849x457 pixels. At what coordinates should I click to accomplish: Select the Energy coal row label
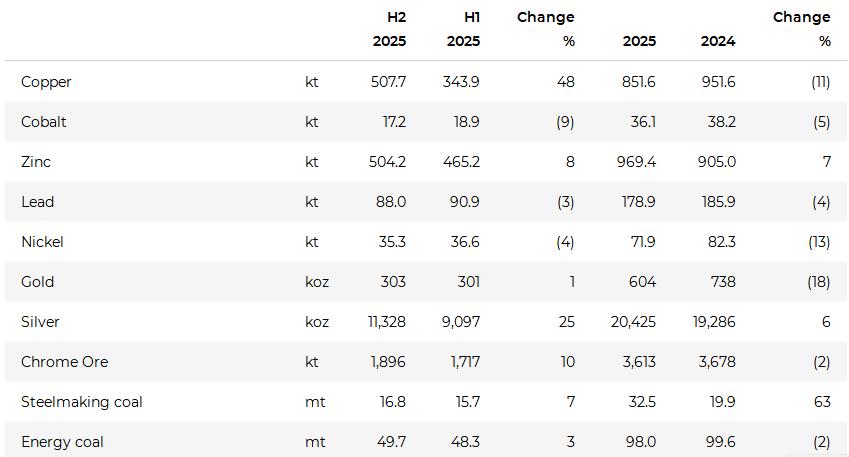tap(62, 442)
